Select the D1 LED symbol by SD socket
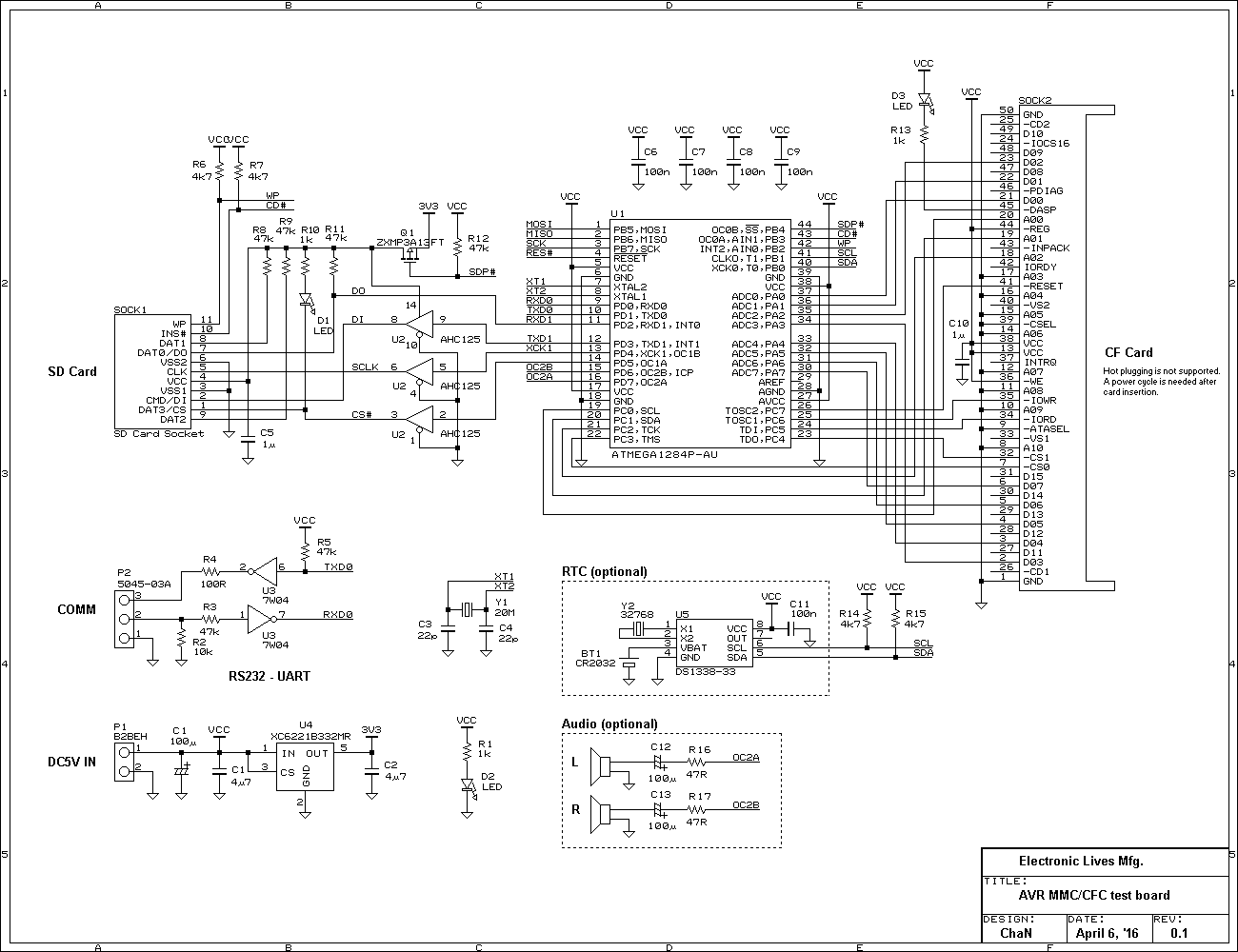 (307, 302)
